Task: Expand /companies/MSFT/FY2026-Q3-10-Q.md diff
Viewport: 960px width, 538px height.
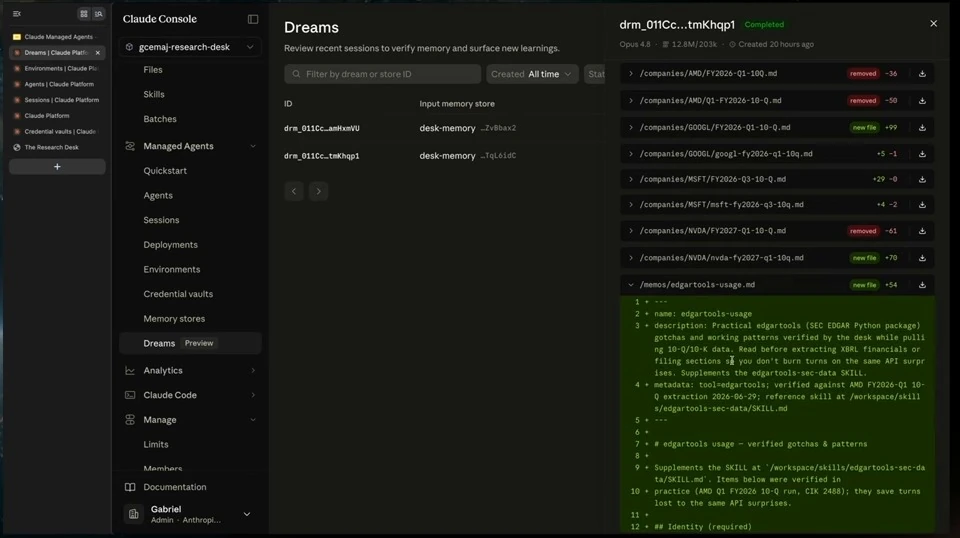Action: point(631,179)
